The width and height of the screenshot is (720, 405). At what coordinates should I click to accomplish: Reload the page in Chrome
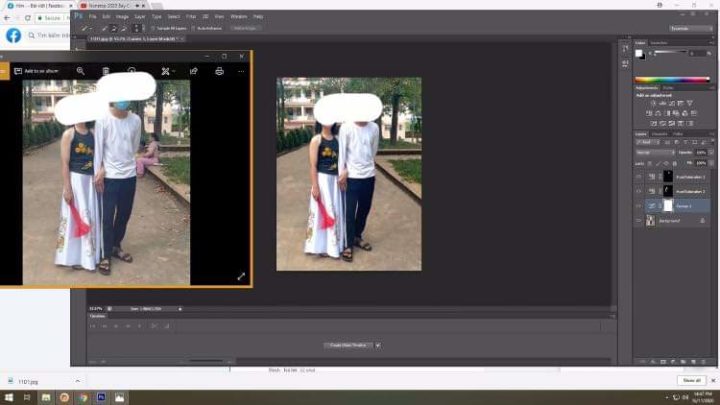(28, 18)
